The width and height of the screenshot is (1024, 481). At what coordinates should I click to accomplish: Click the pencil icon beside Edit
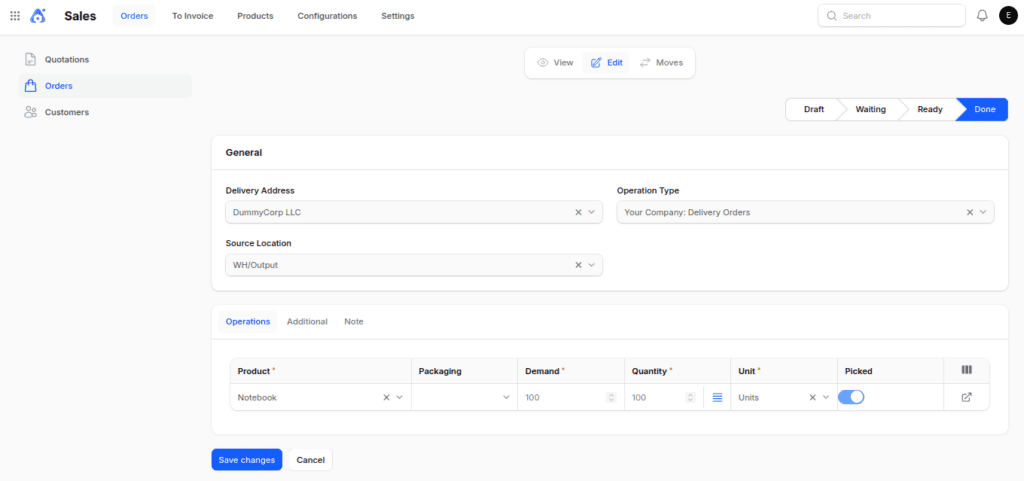tap(596, 63)
